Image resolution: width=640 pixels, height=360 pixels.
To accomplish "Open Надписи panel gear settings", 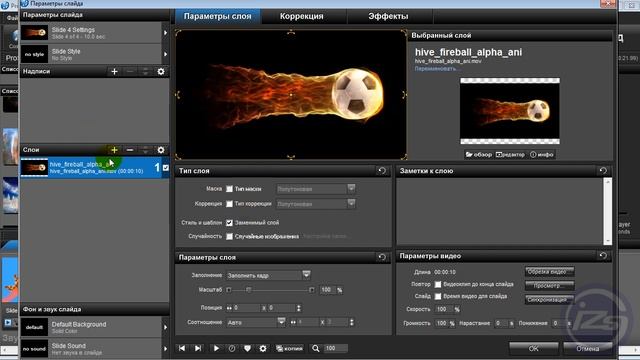I will [161, 71].
